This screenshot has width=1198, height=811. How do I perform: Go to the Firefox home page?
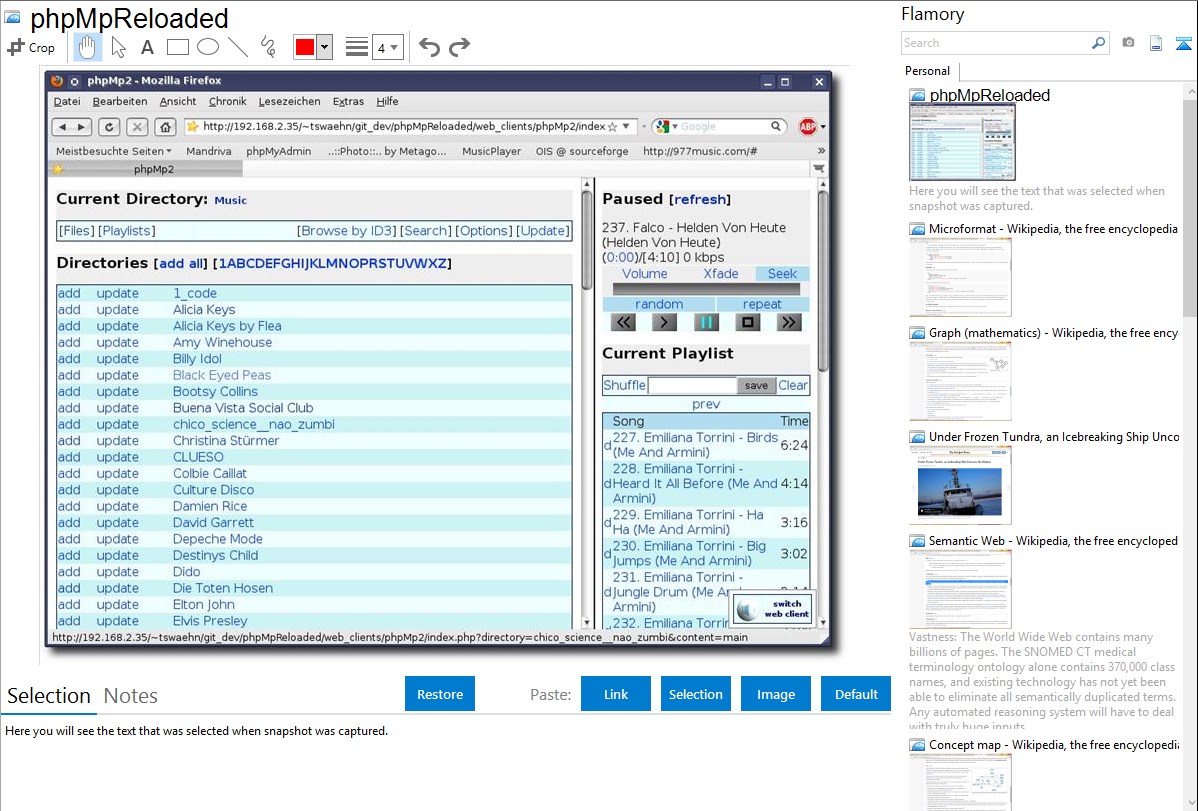(165, 127)
